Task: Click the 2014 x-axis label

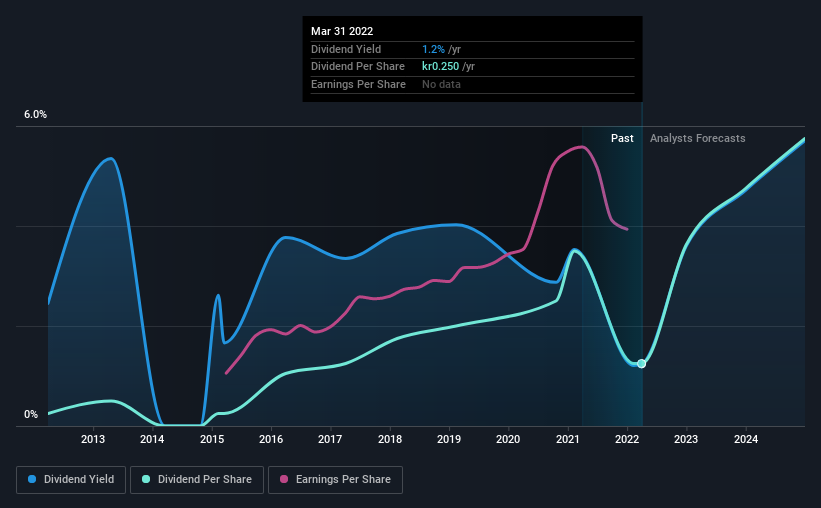Action: (x=152, y=439)
